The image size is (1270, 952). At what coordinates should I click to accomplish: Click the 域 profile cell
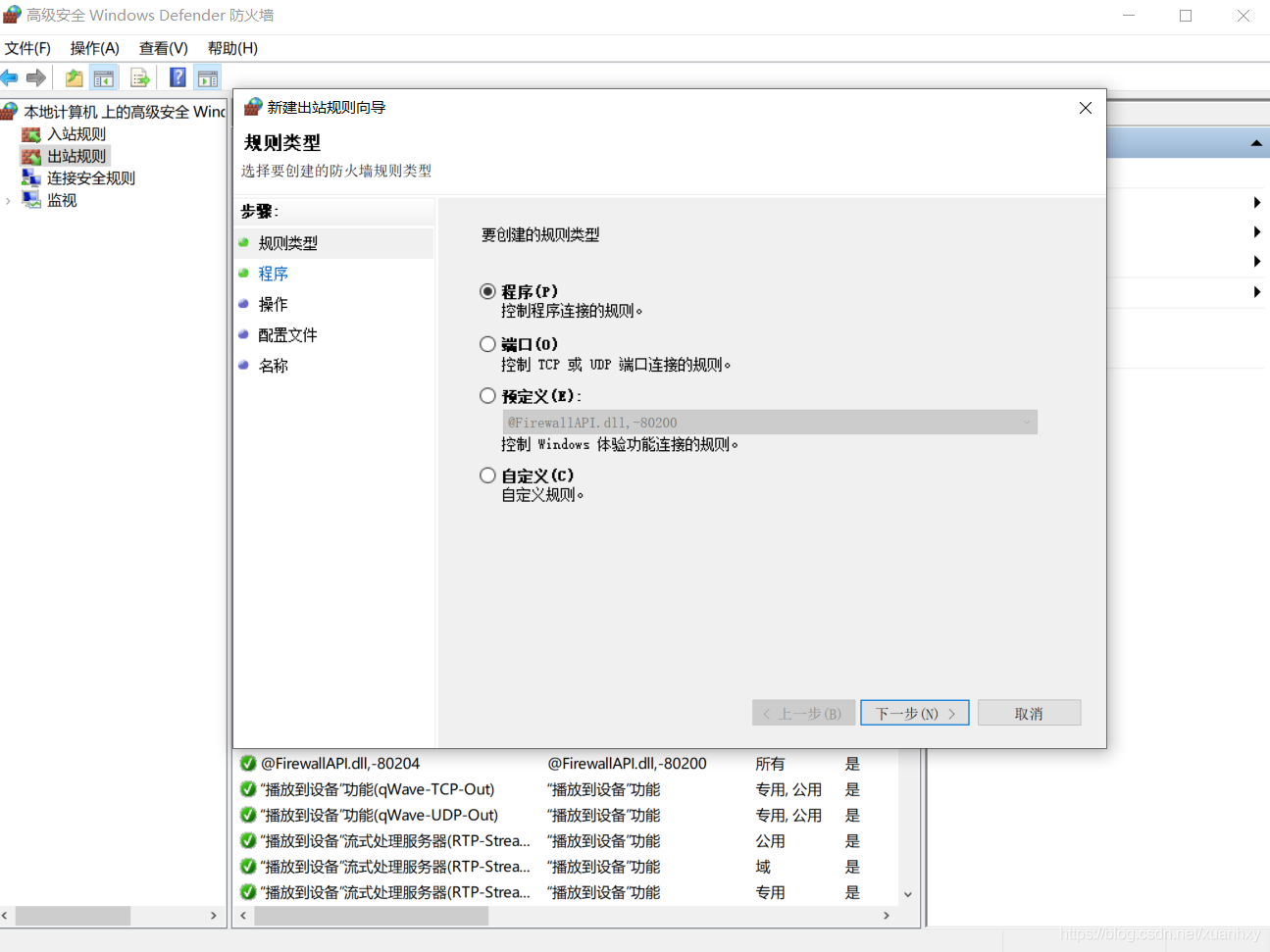pos(763,867)
